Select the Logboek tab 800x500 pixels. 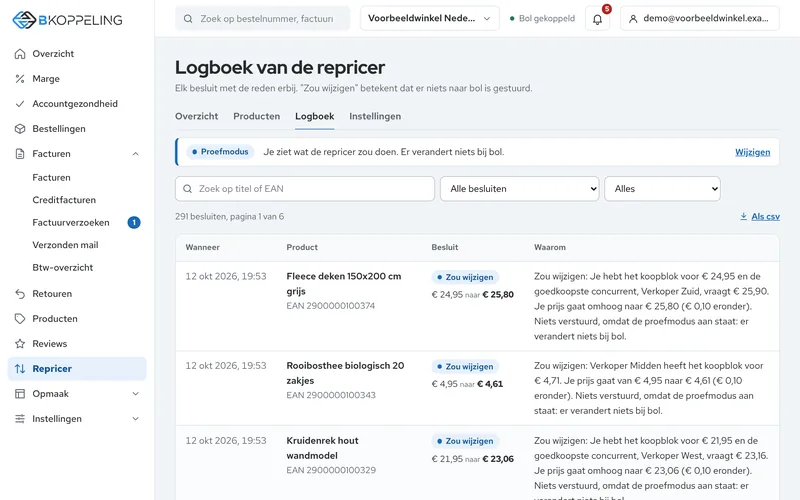click(x=314, y=116)
